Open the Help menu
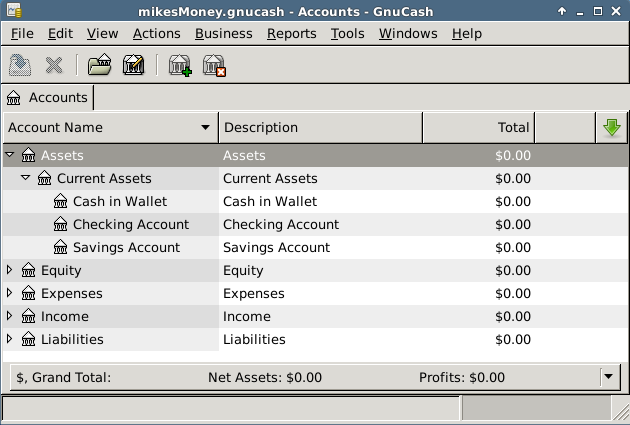This screenshot has width=630, height=425. tap(467, 33)
